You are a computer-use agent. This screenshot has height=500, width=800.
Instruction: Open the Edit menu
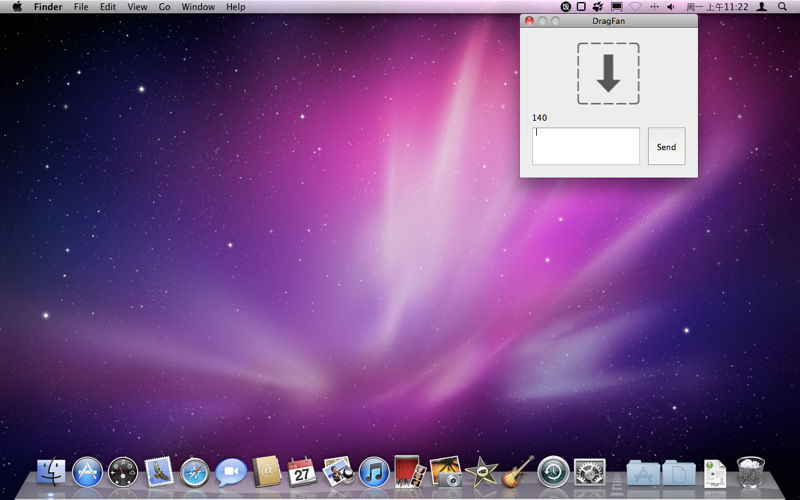click(x=108, y=7)
